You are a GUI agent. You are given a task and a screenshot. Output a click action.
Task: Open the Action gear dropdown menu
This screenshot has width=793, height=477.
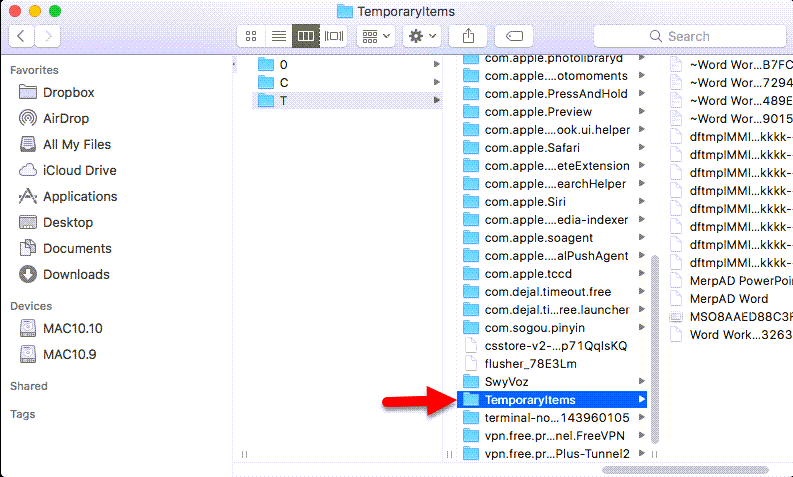[422, 36]
